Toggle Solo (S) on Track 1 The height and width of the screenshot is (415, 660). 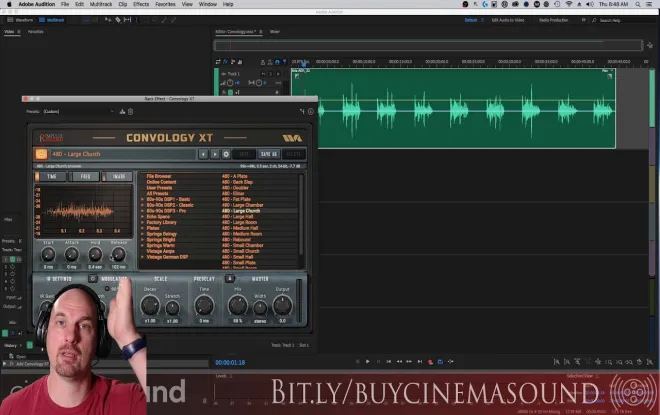tap(271, 74)
